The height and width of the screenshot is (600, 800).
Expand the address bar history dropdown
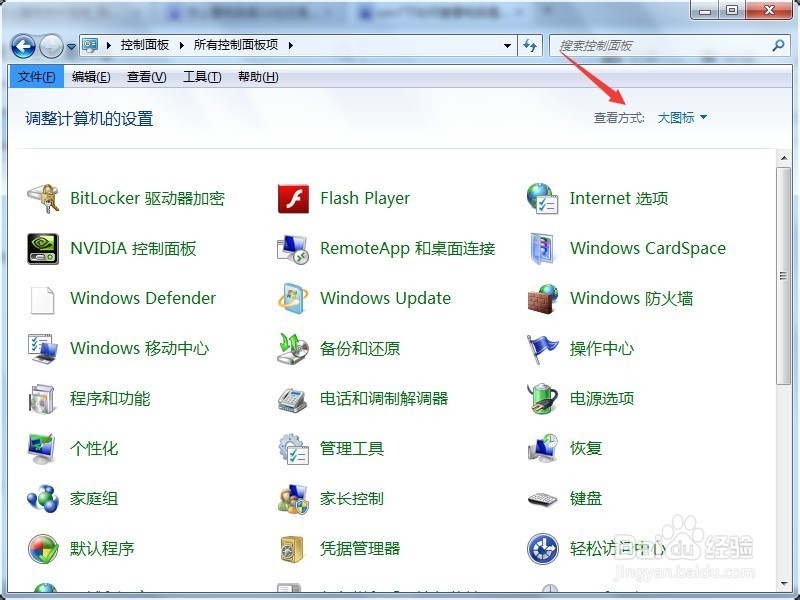[507, 45]
